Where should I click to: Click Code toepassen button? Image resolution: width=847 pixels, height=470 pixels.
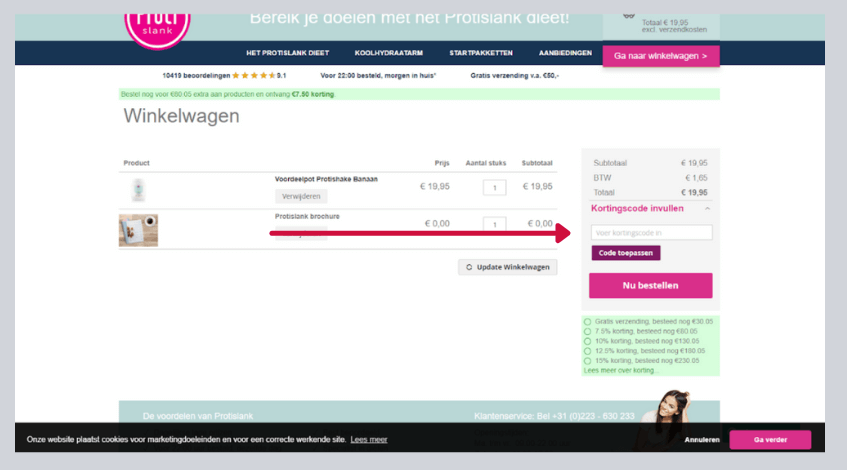click(x=626, y=253)
